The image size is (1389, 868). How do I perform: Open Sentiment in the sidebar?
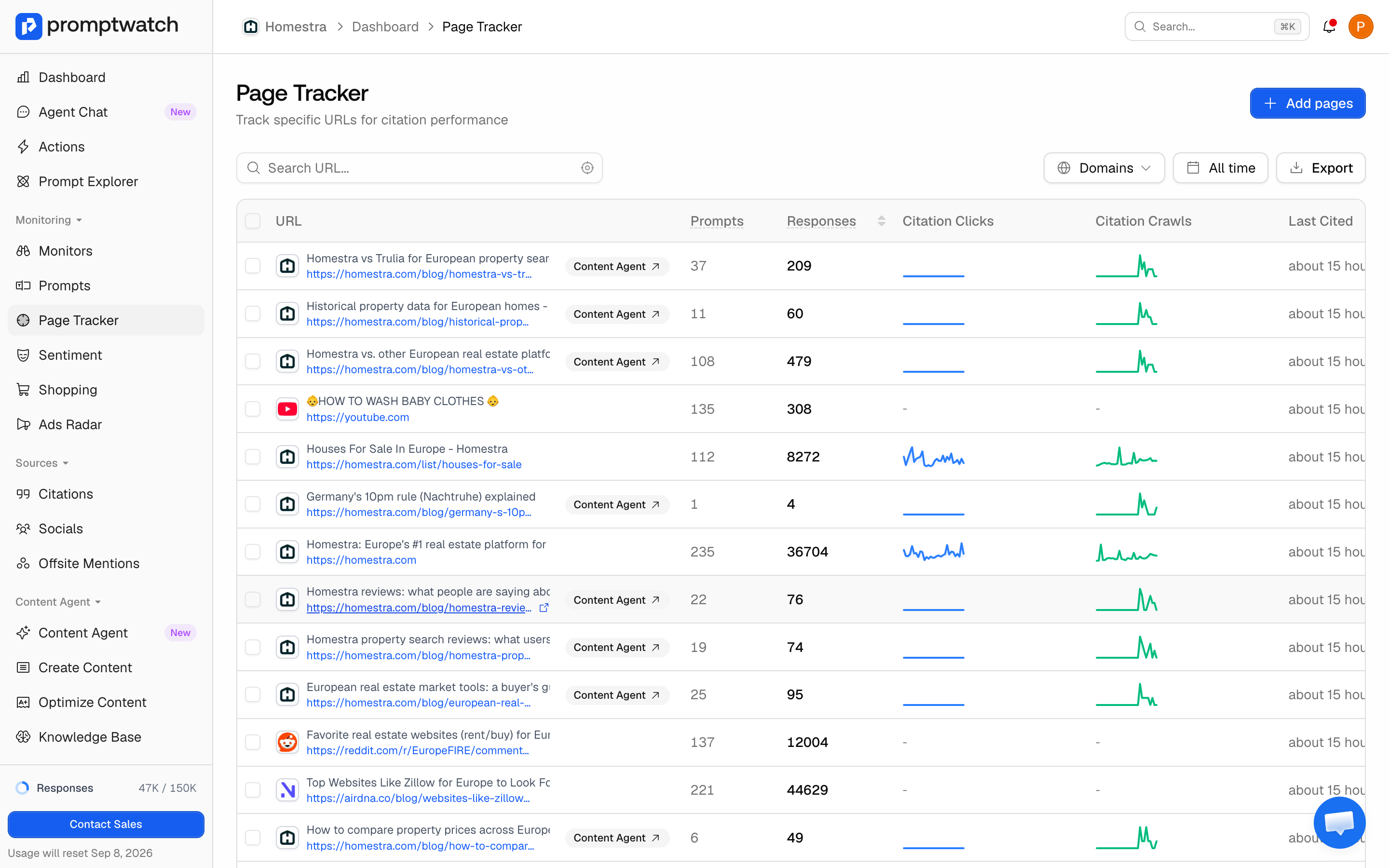[106, 355]
